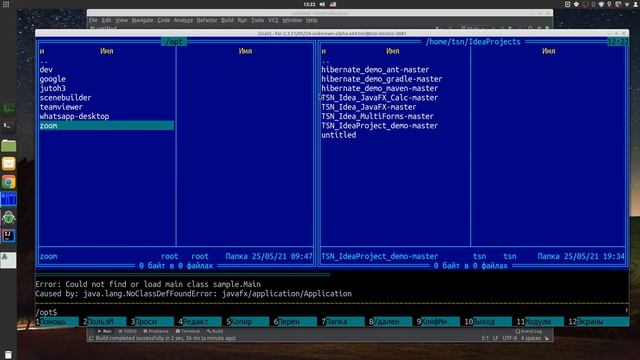Select the dev folder in /opt panel
Screen dimensions: 640x360
click(x=46, y=70)
